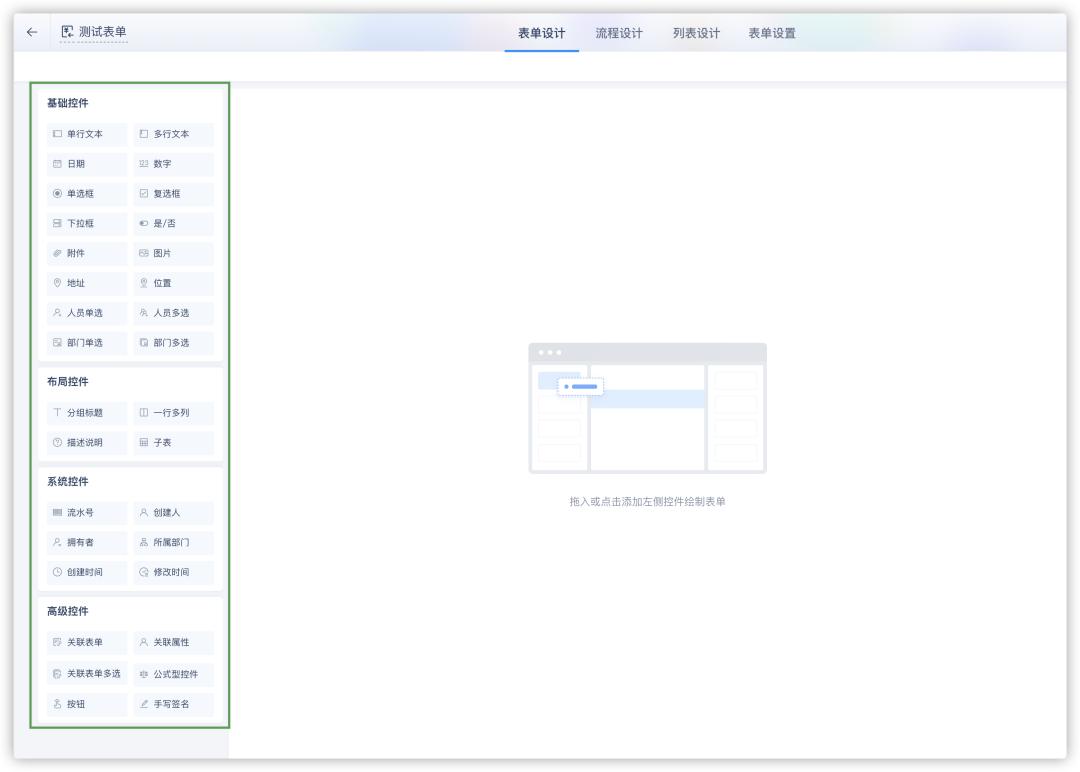Click the 附件 paperclip icon
1080x772 pixels.
pos(57,253)
